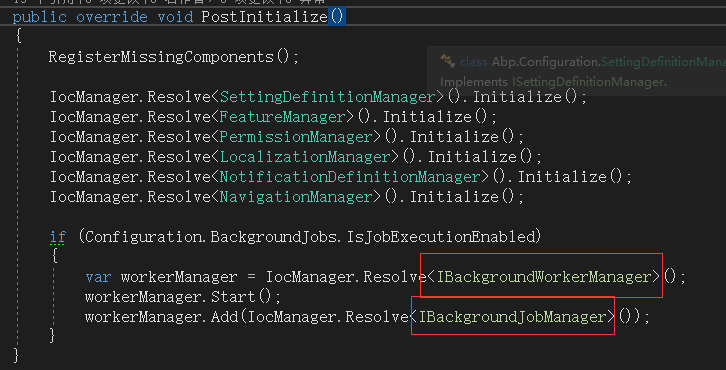Select the LocalizationManager type name
726x370 pixels.
click(305, 157)
